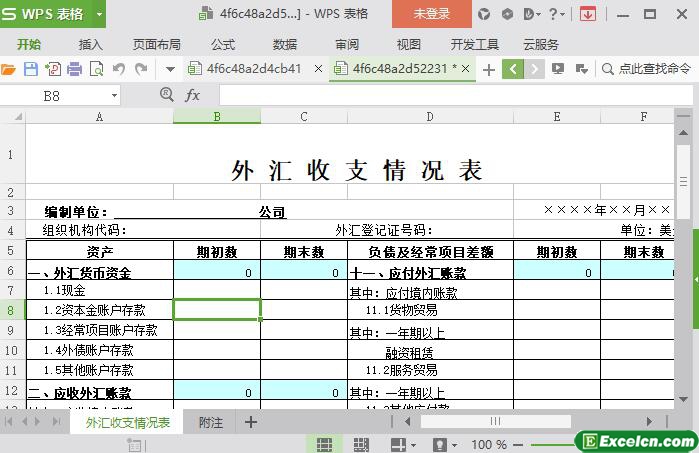Undo the last action
Screen dimensions: 699x453
(119, 69)
